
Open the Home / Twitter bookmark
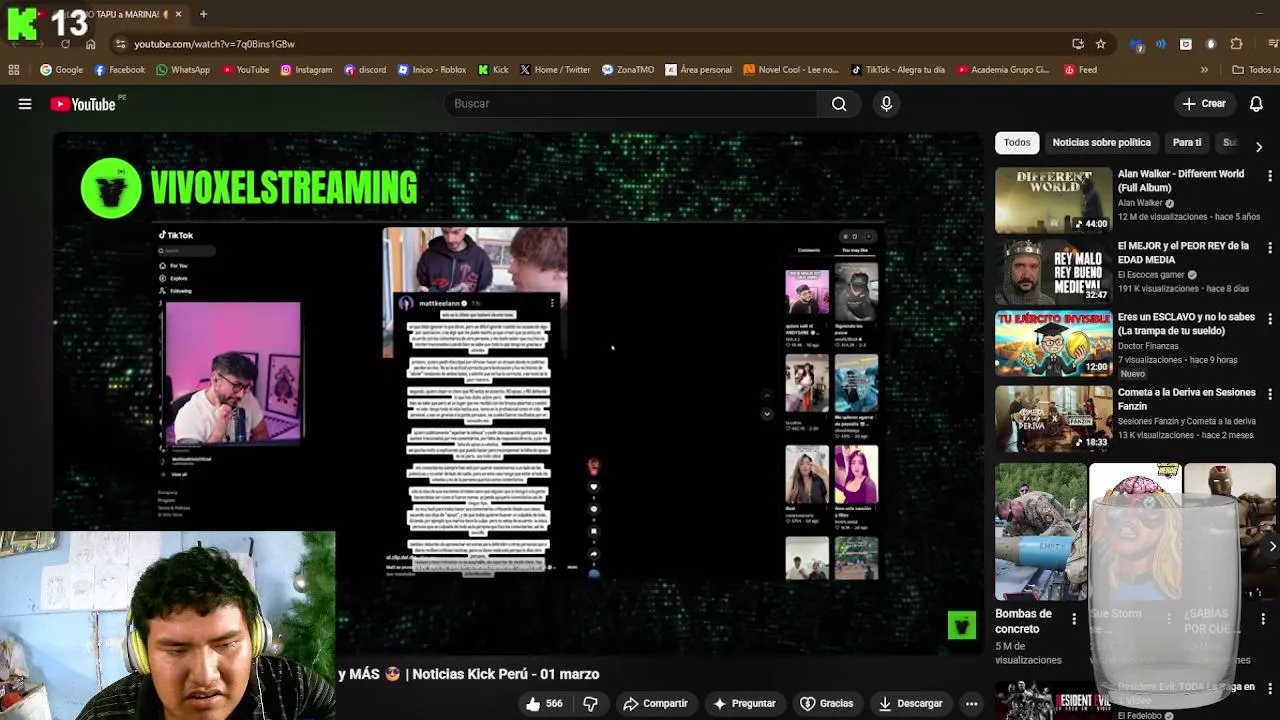[x=555, y=70]
